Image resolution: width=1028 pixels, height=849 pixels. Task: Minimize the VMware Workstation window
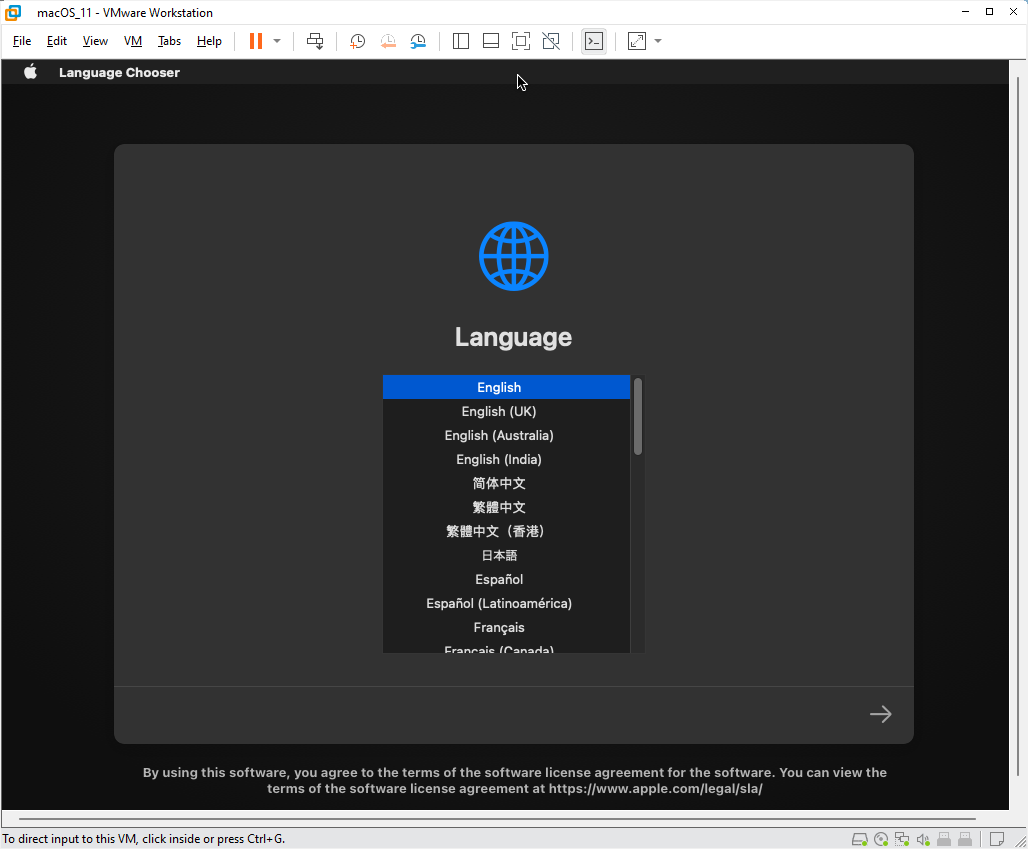[966, 12]
